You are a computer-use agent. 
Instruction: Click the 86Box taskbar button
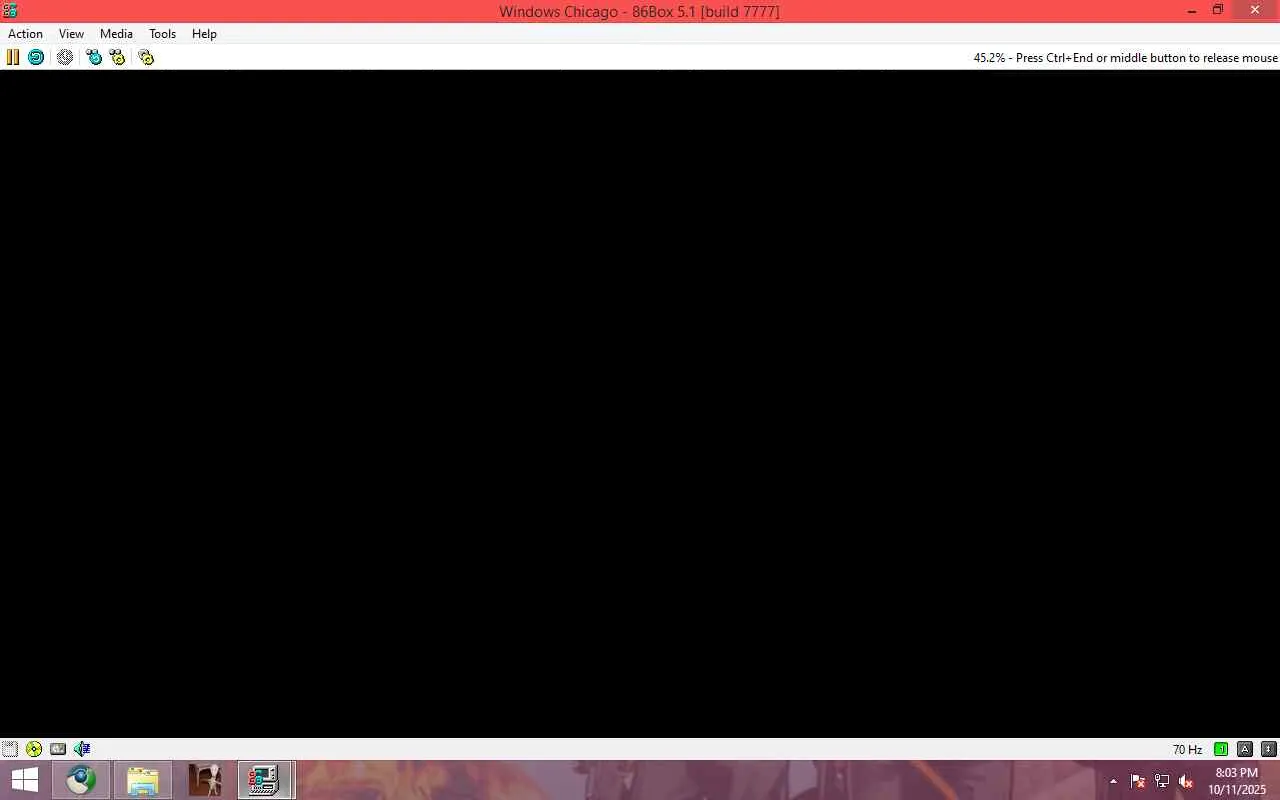[x=265, y=780]
